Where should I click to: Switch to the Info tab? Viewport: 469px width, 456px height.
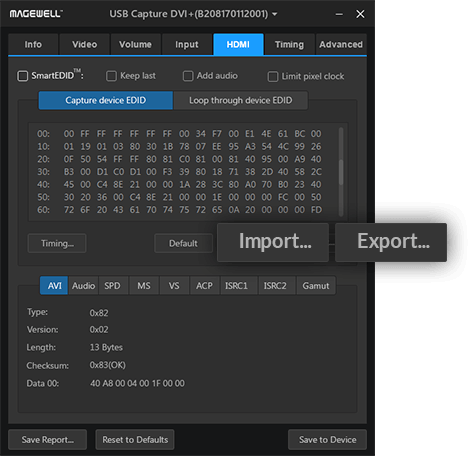click(x=33, y=44)
